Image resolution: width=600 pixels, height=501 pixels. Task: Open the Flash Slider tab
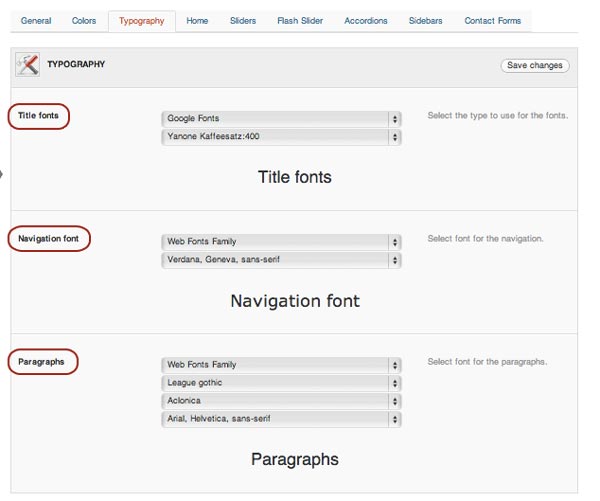point(300,21)
